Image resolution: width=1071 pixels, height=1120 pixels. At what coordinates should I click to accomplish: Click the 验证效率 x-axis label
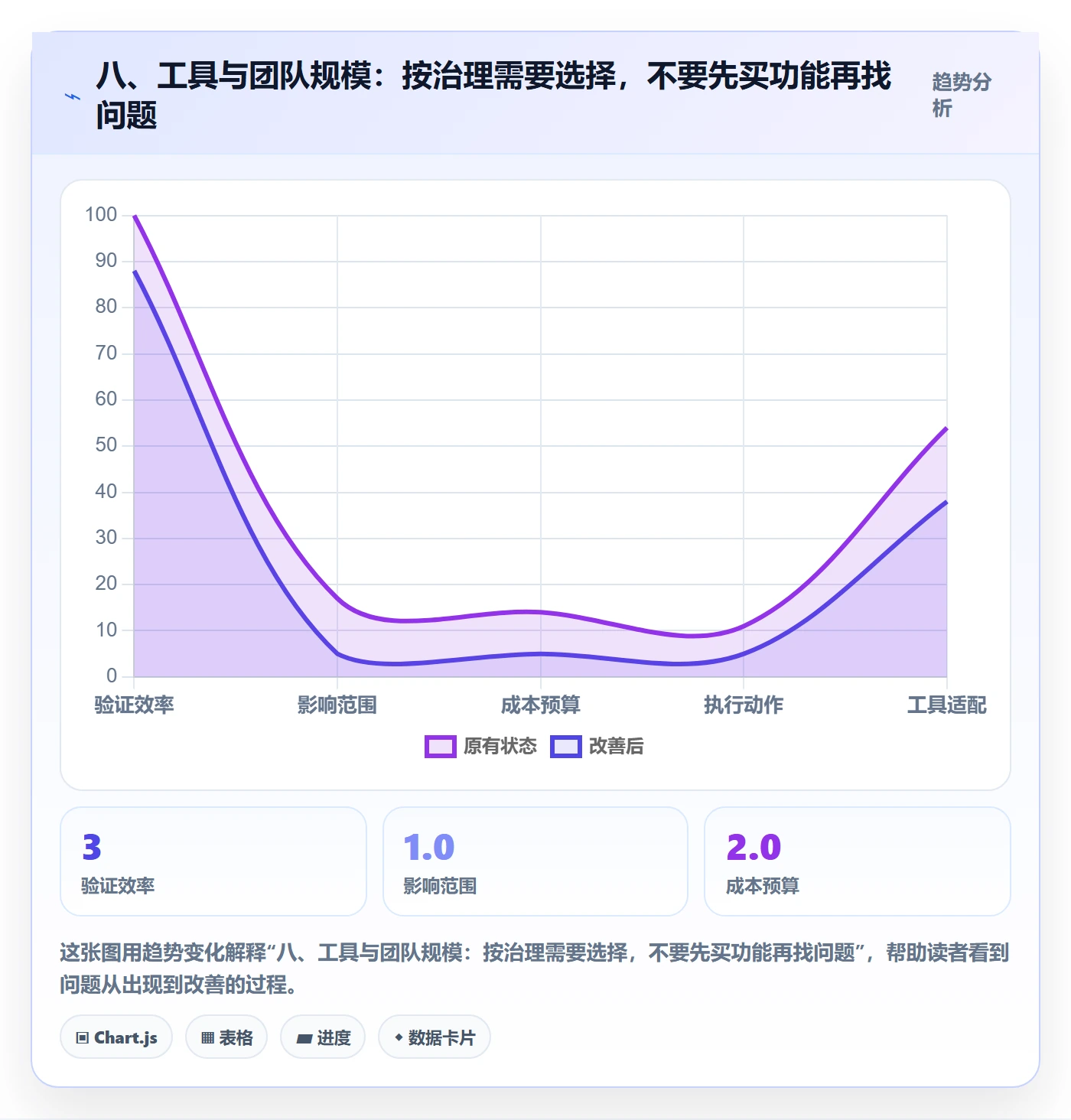coord(135,705)
